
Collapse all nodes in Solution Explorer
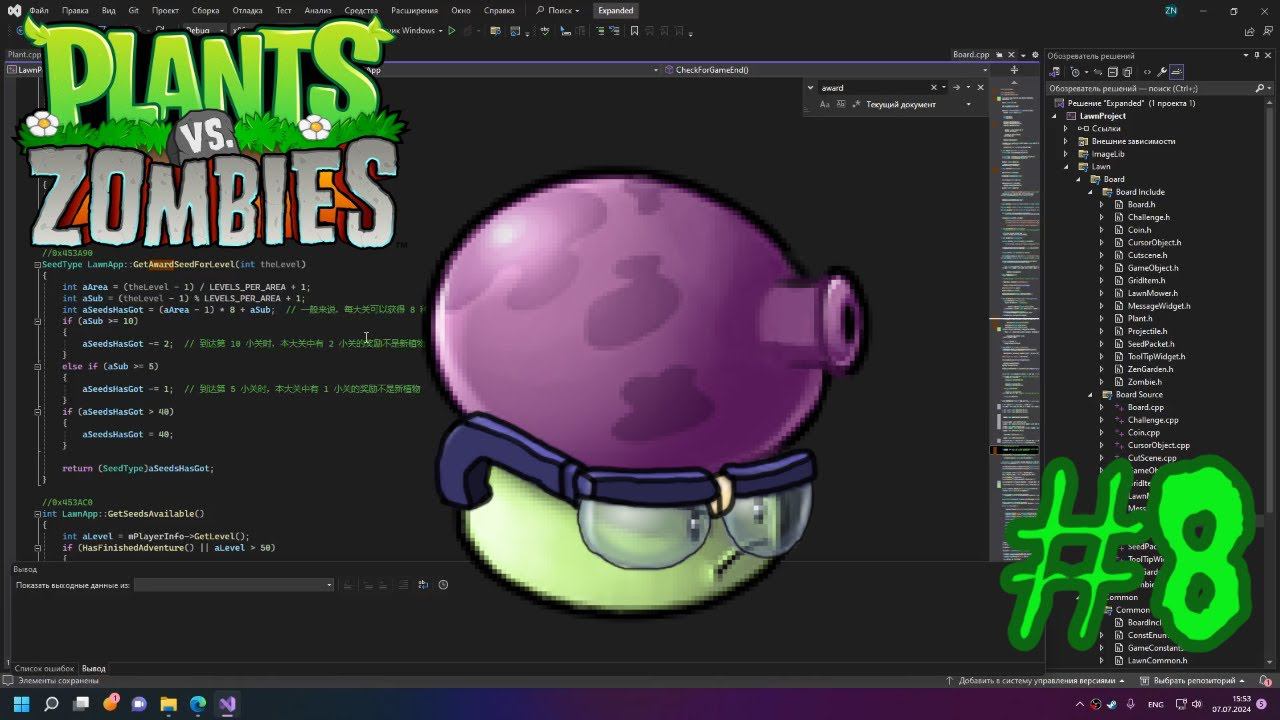coord(1113,72)
